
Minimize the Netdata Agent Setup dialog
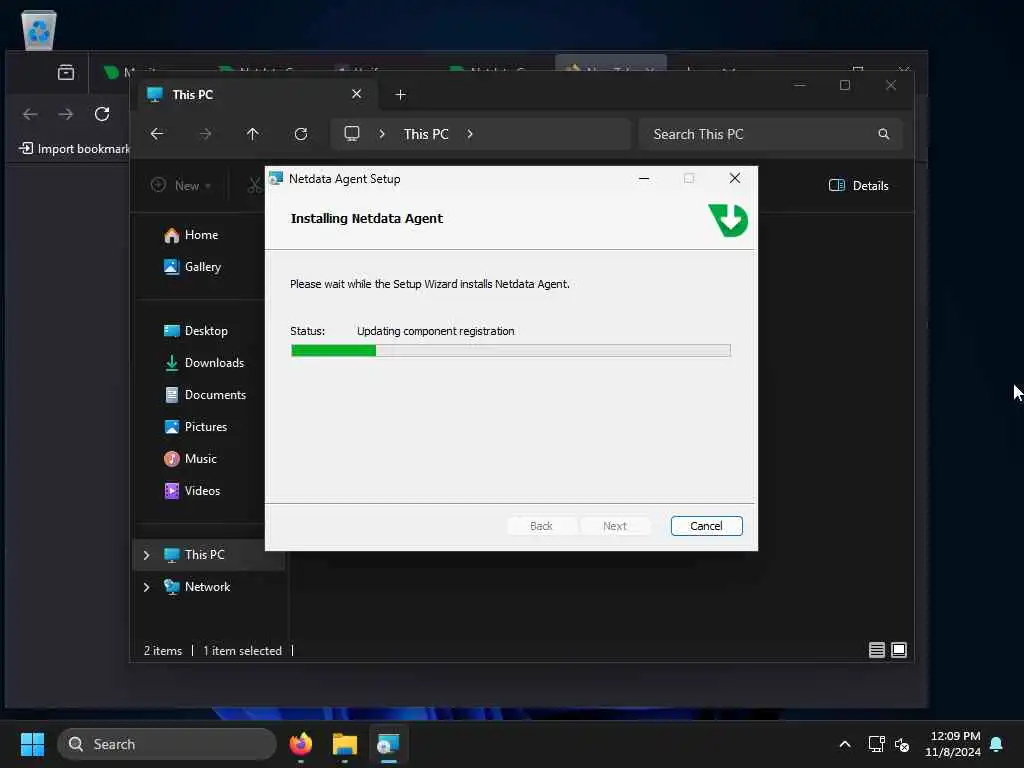coord(643,178)
